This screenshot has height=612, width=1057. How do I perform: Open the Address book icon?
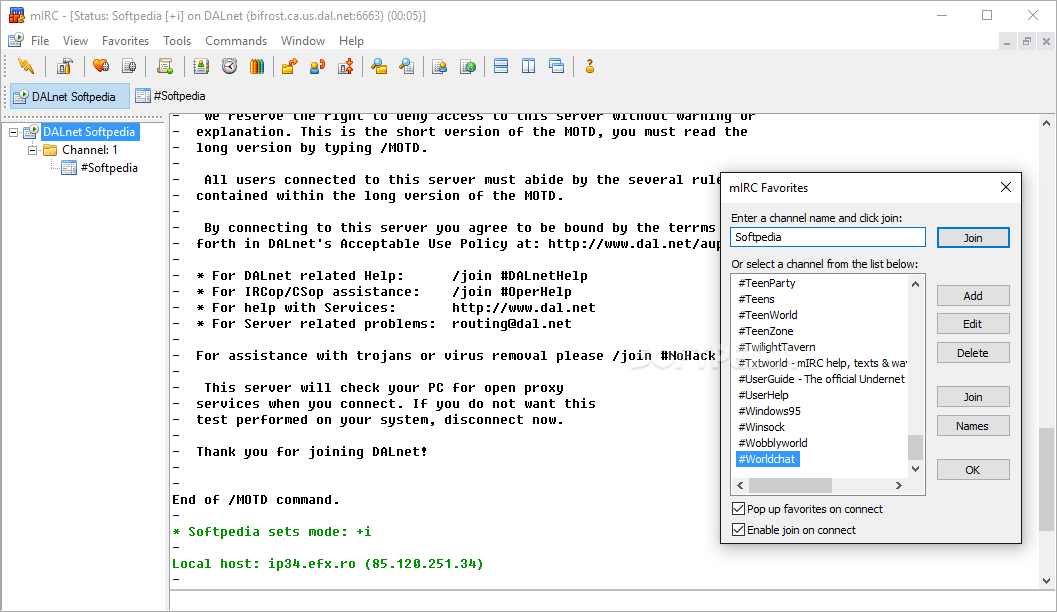pos(201,66)
